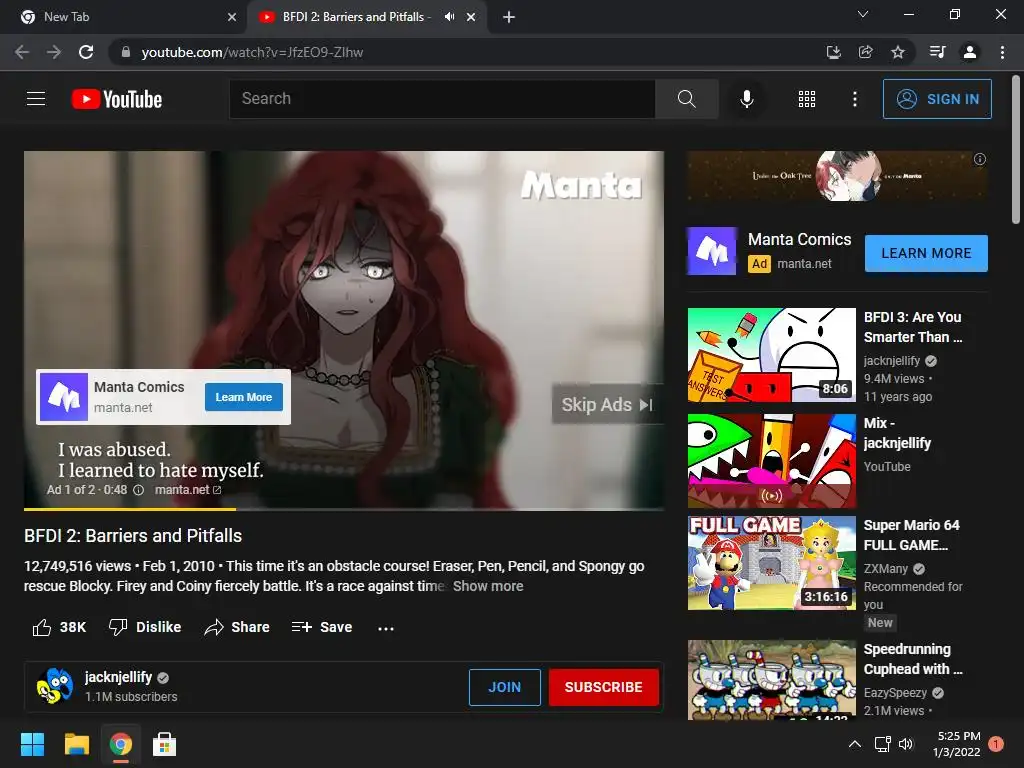This screenshot has height=768, width=1024.
Task: Click the Under the Oak Tree banner ad
Action: [x=837, y=176]
